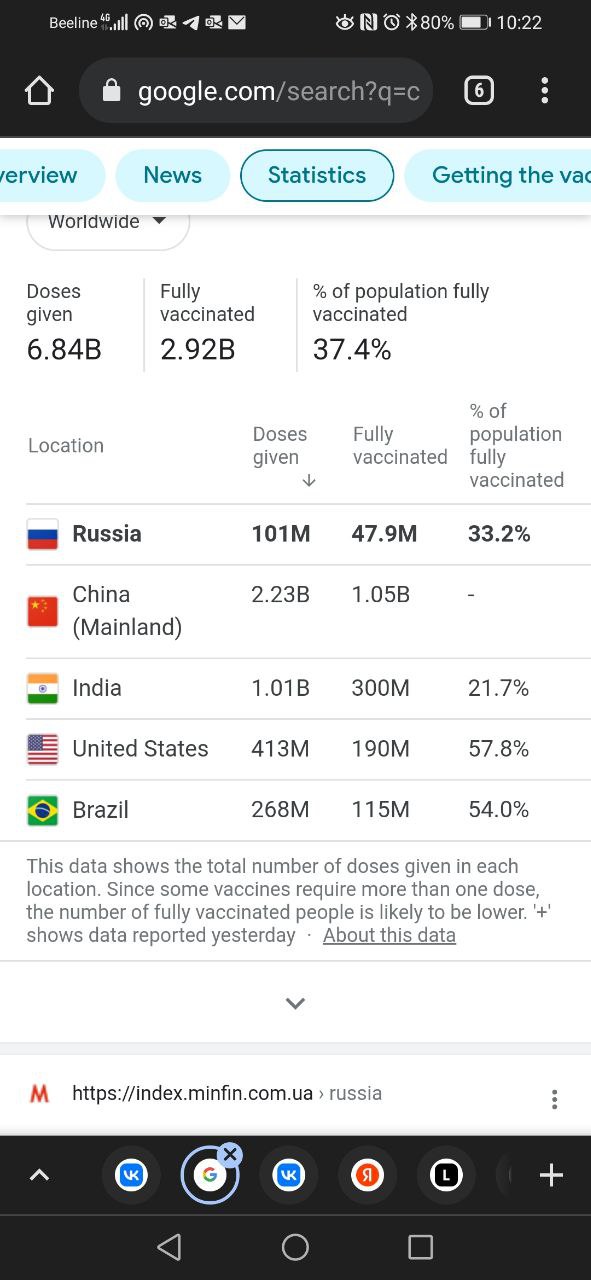Open minfin result three-dot options
This screenshot has height=1280, width=591.
coord(554,1100)
